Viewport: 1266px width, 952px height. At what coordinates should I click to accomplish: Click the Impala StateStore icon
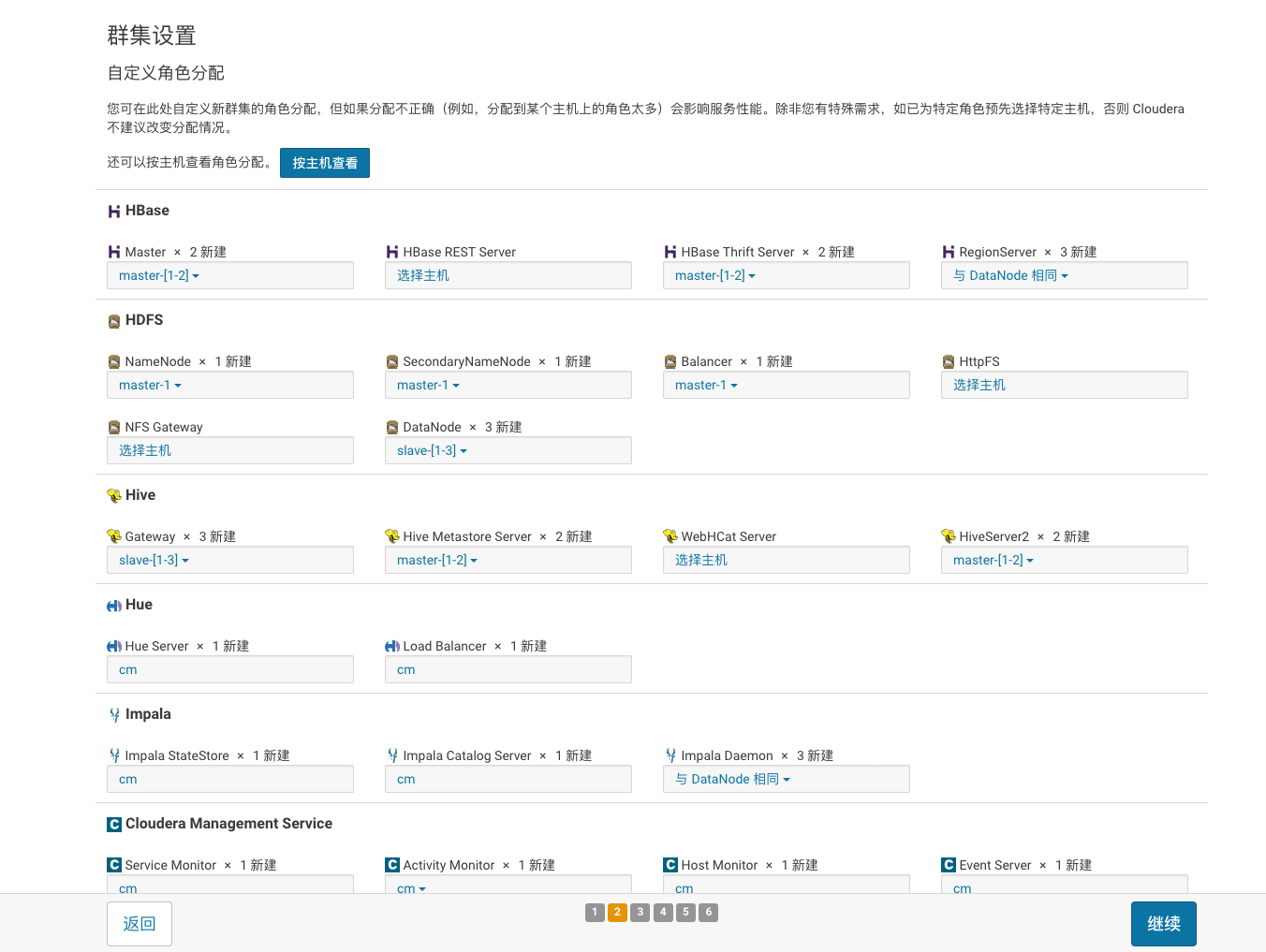114,755
